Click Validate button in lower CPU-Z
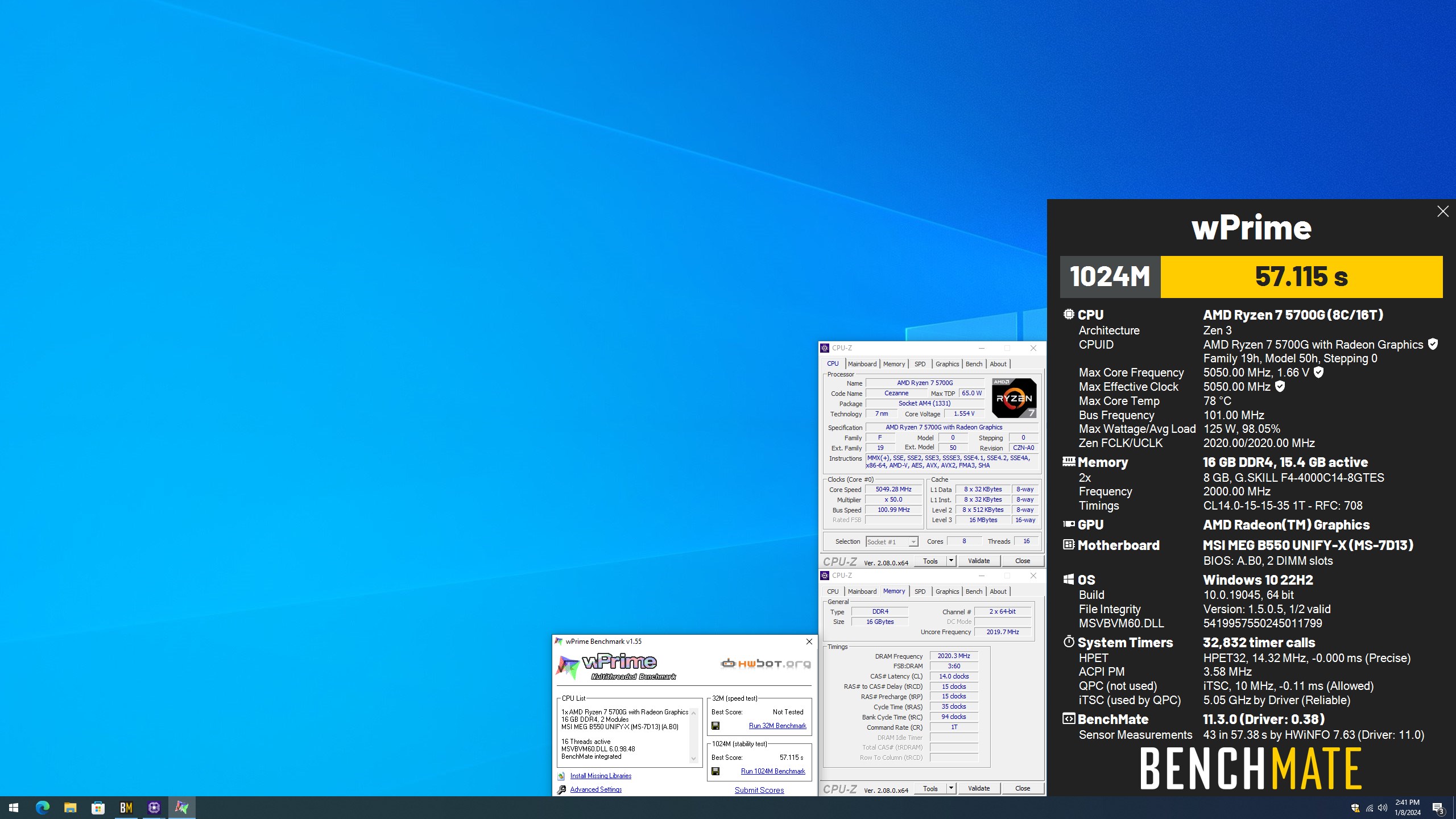 [979, 788]
